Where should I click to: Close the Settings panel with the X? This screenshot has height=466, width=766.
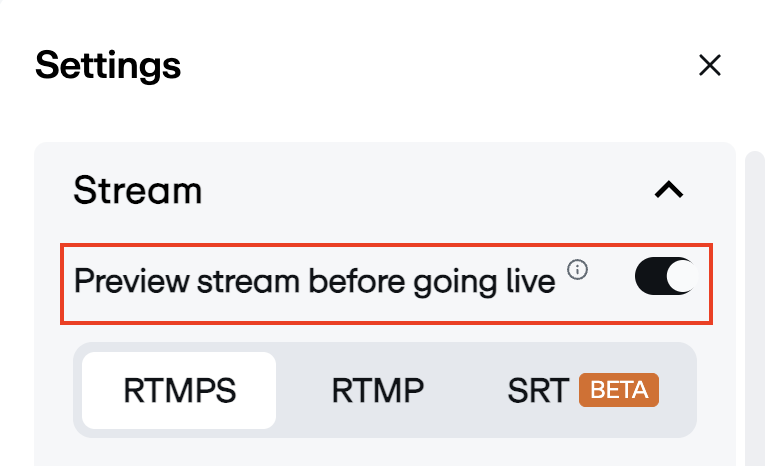click(x=709, y=66)
